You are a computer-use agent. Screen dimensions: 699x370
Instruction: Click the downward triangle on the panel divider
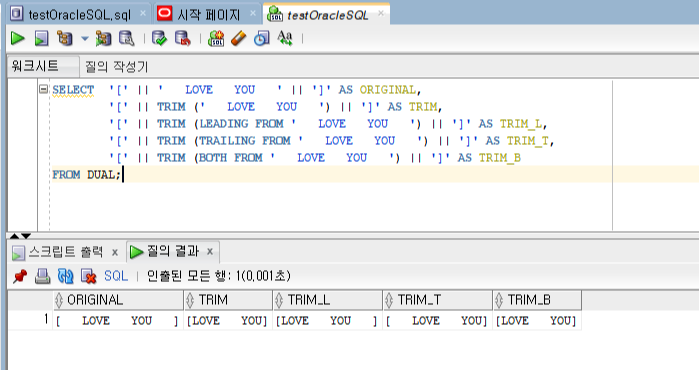pyautogui.click(x=26, y=235)
